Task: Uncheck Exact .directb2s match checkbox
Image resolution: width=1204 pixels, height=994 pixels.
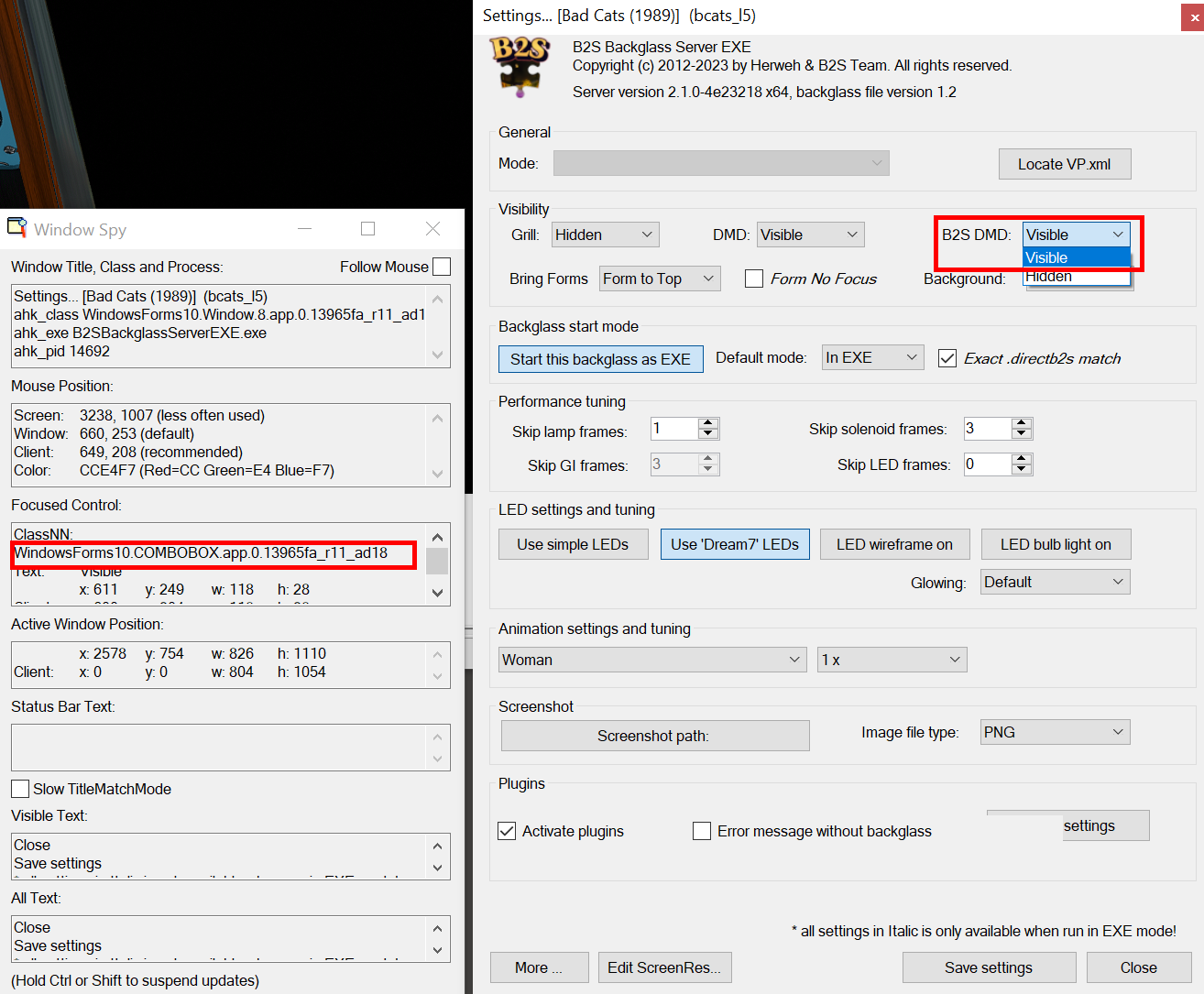Action: 947,358
